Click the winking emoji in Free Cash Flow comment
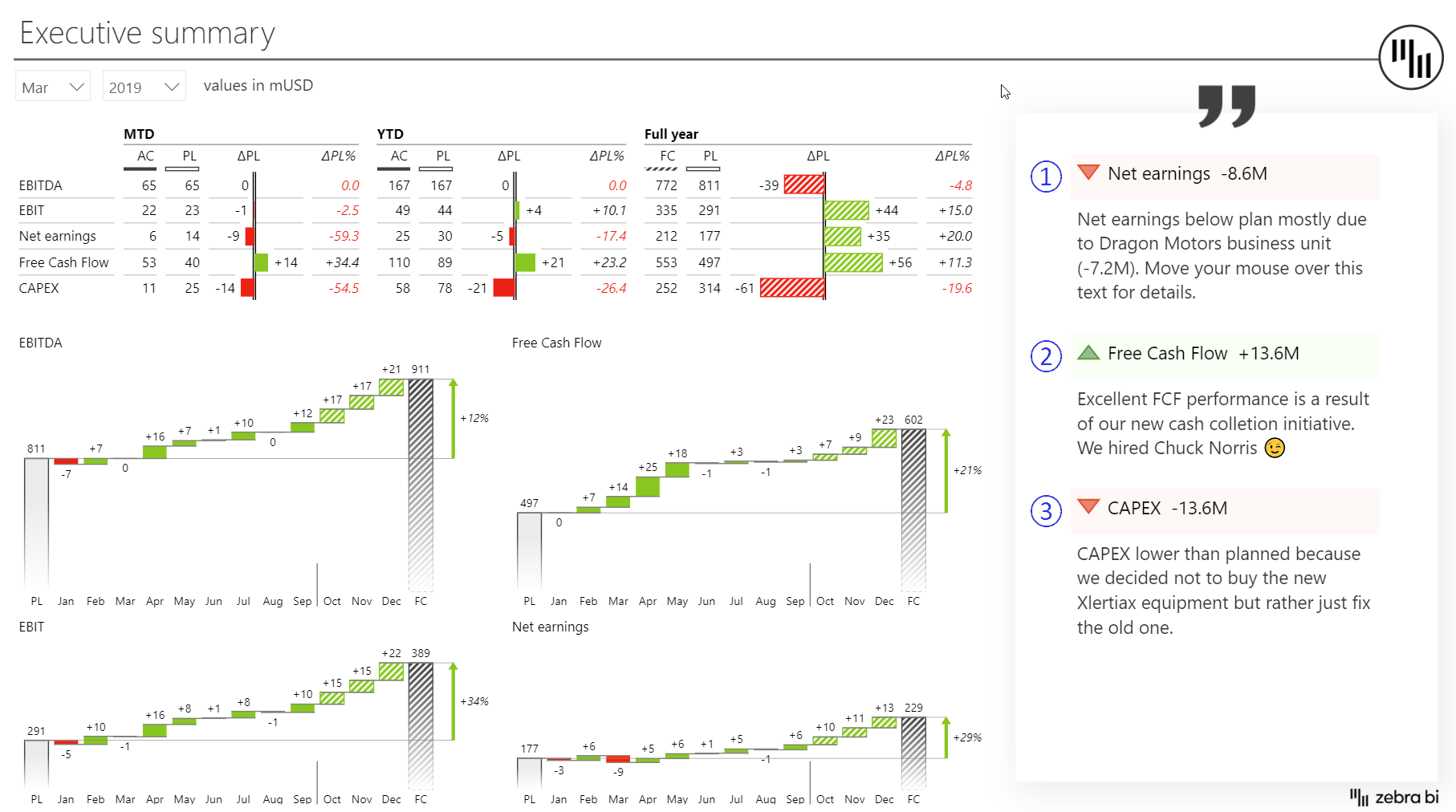1456x812 pixels. (1274, 449)
